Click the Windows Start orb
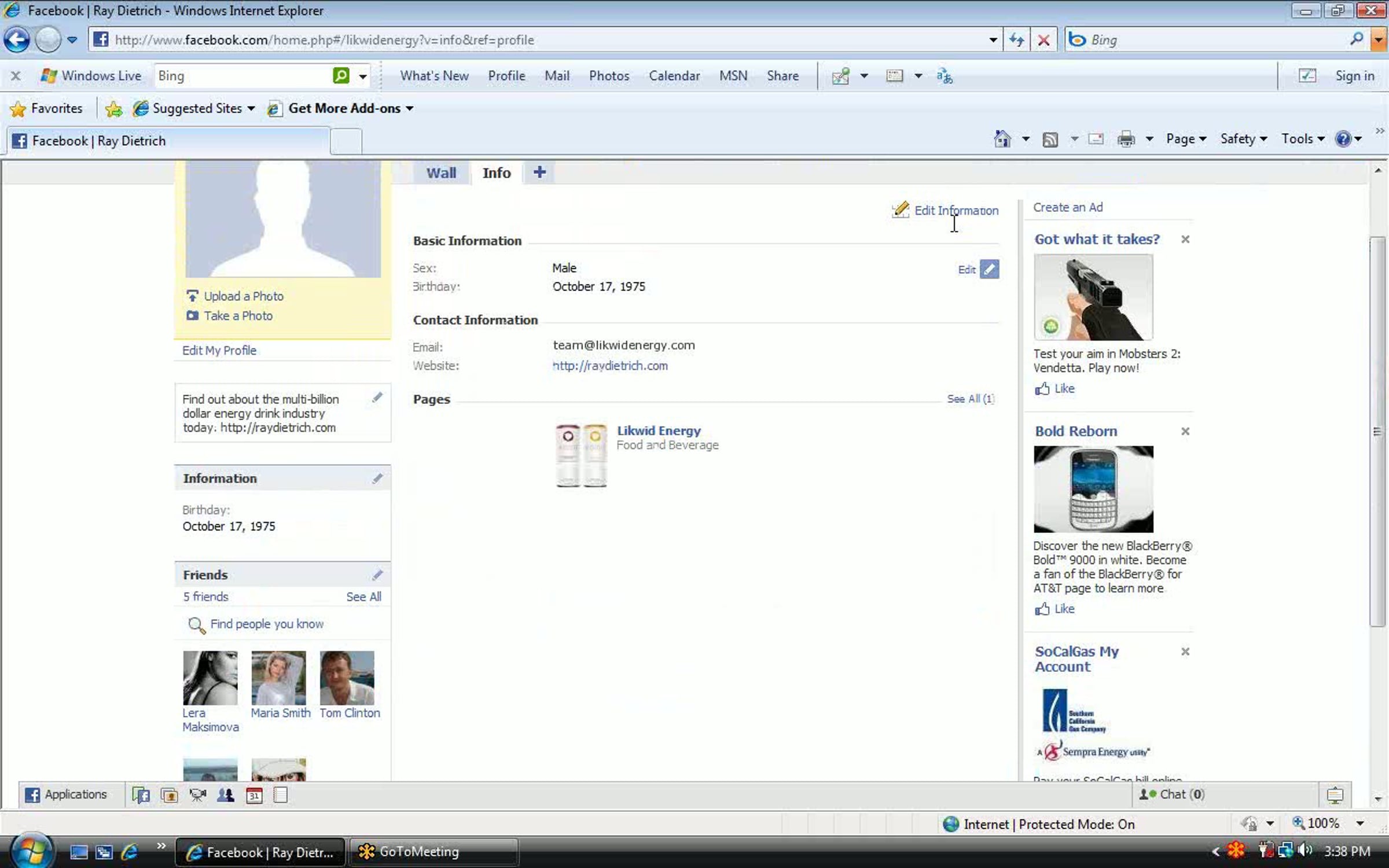 click(31, 851)
